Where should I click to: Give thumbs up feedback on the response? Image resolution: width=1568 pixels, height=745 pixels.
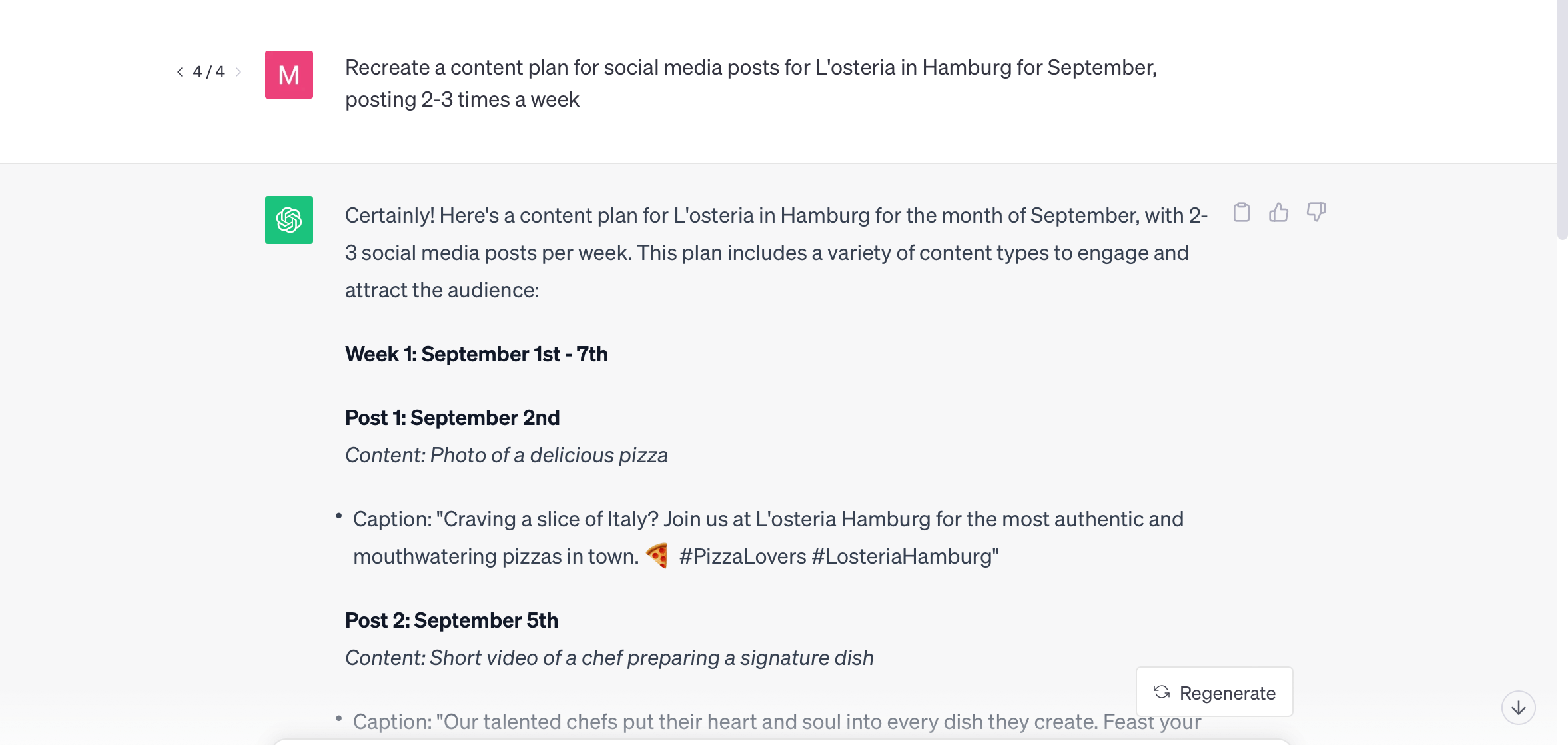1280,212
